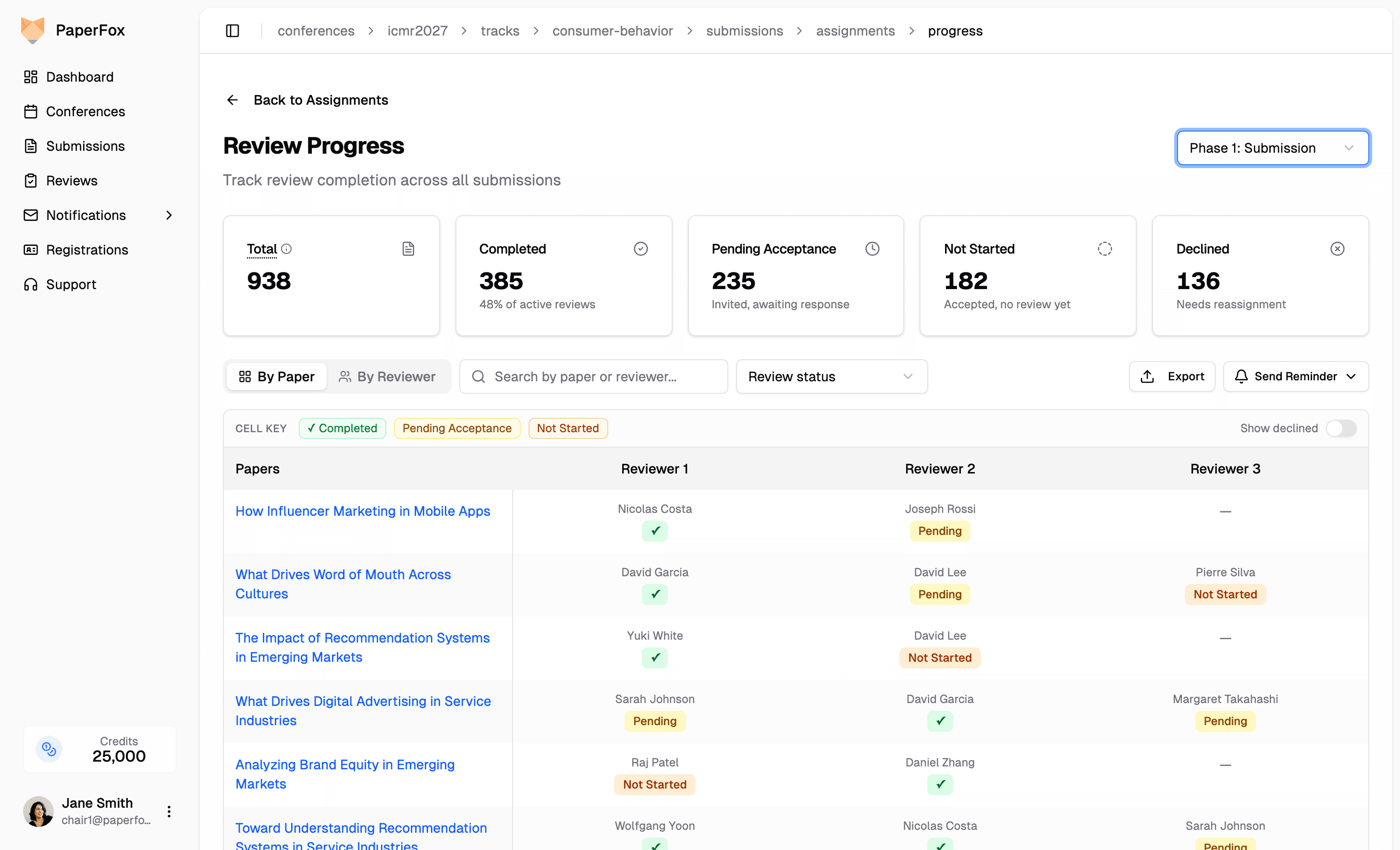Click Pierre Silva's Not Started badge
This screenshot has height=850, width=1400.
point(1225,595)
